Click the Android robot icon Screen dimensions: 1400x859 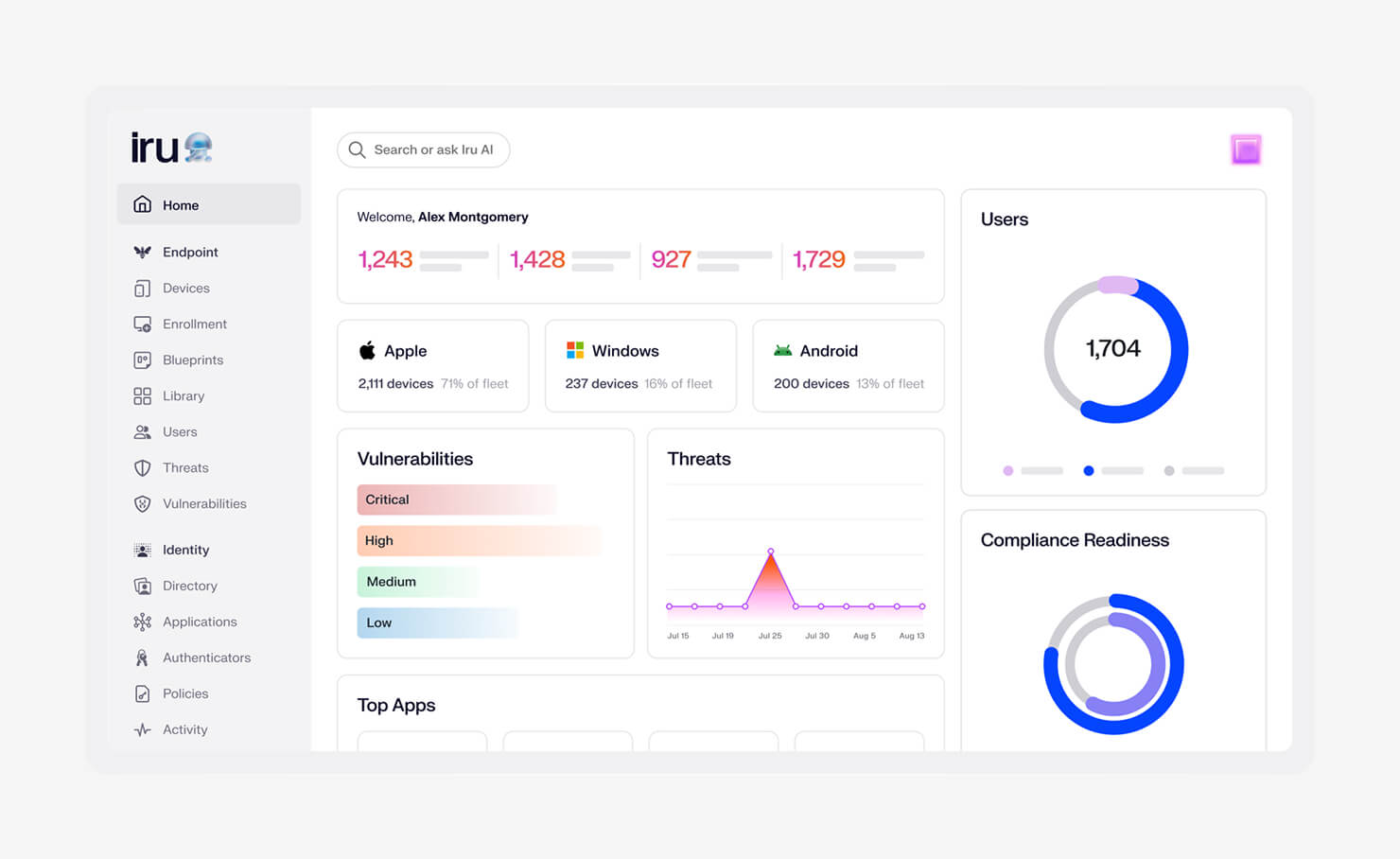point(782,350)
